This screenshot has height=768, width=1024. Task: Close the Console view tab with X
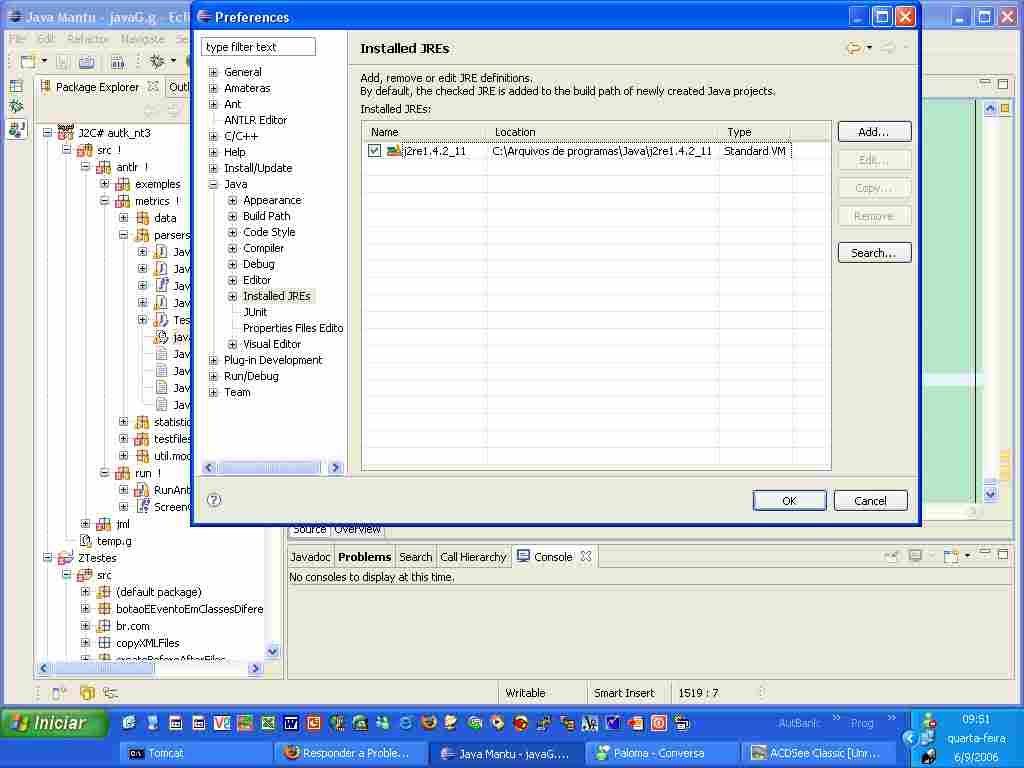pos(586,557)
